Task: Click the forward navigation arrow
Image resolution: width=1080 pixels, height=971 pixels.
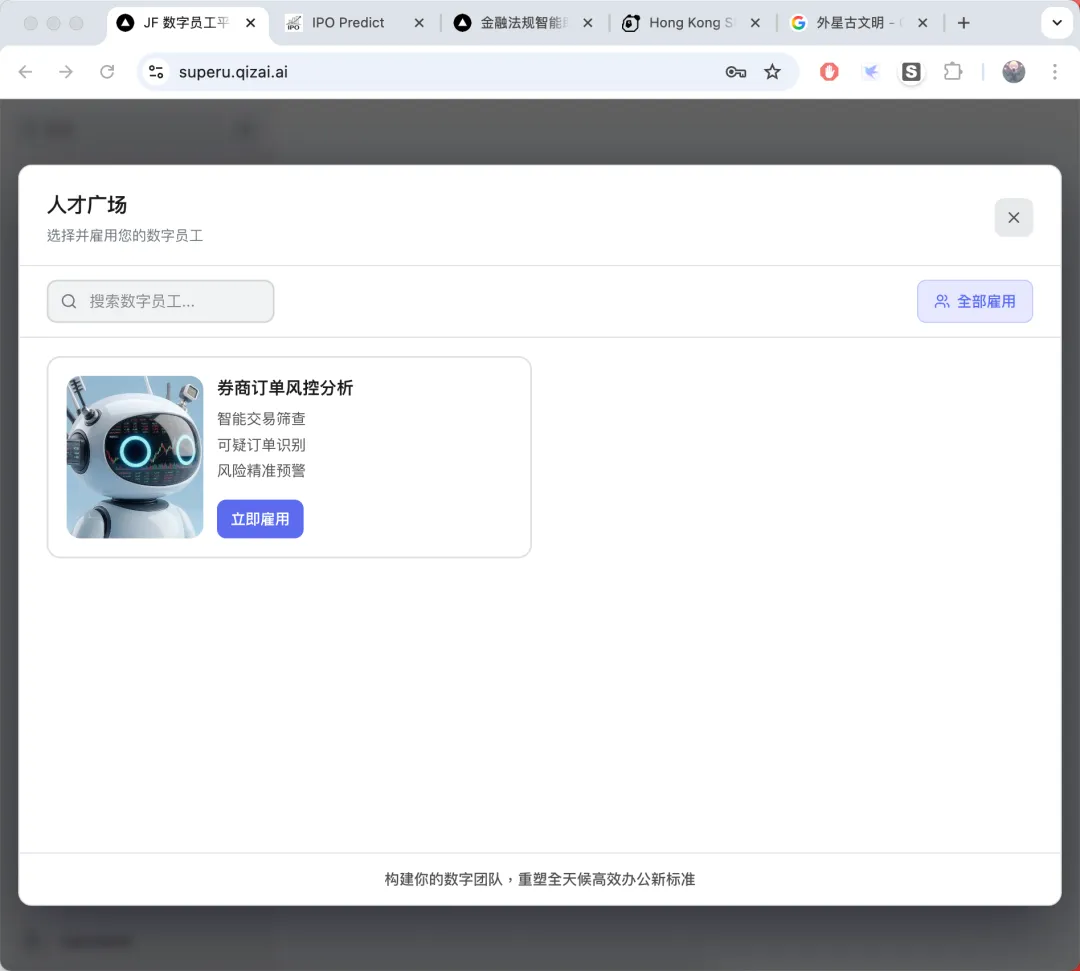Action: coord(66,71)
